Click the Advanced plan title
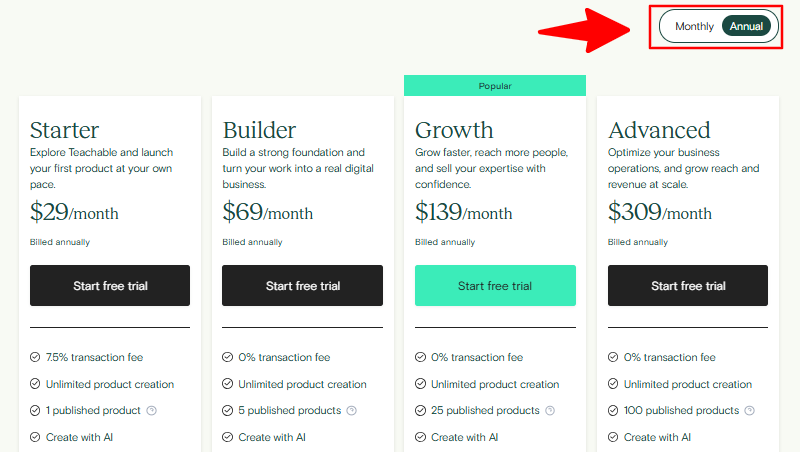800x452 pixels. [x=659, y=130]
